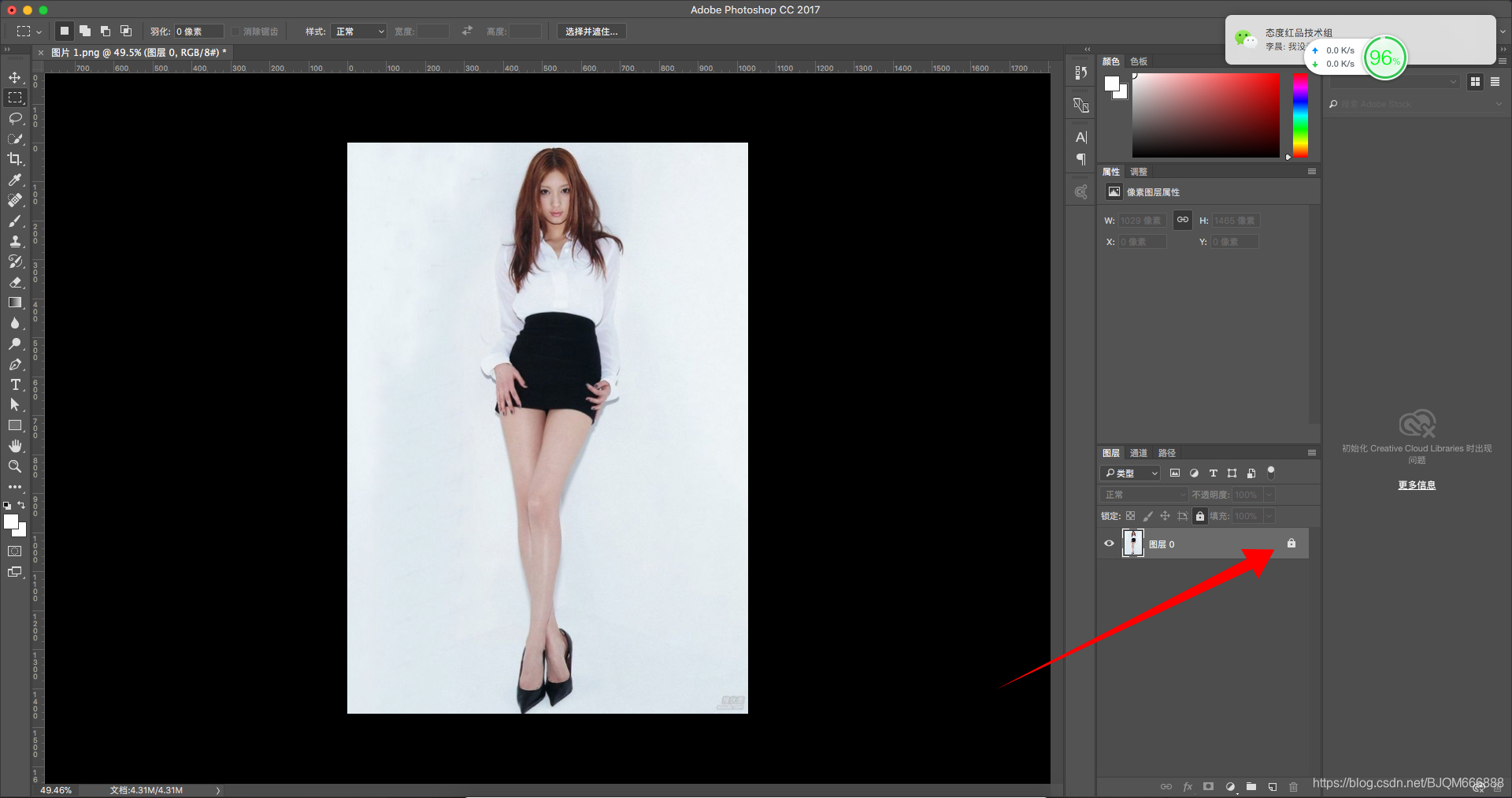This screenshot has height=798, width=1512.
Task: Select the Pen tool
Action: [x=15, y=364]
